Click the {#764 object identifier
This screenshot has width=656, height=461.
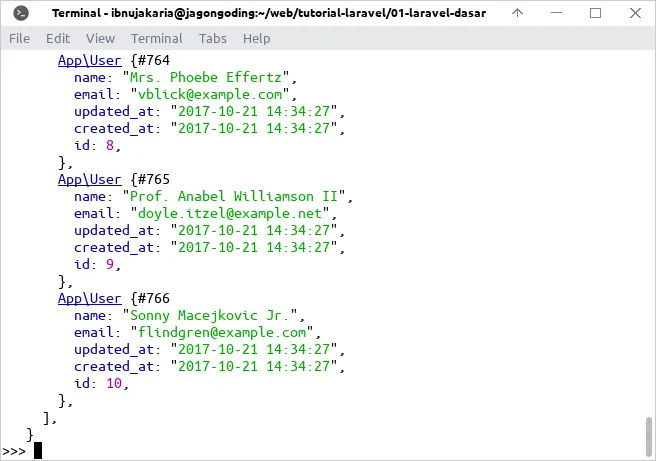tap(150, 61)
